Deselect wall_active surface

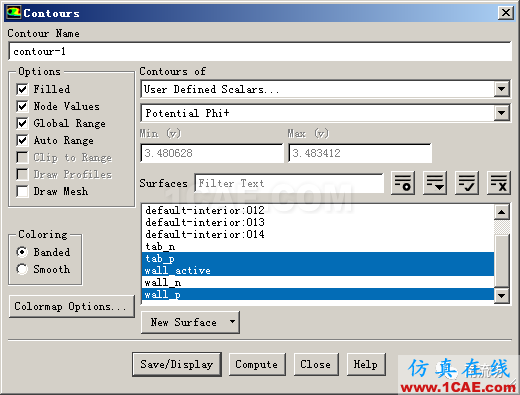pyautogui.click(x=318, y=270)
